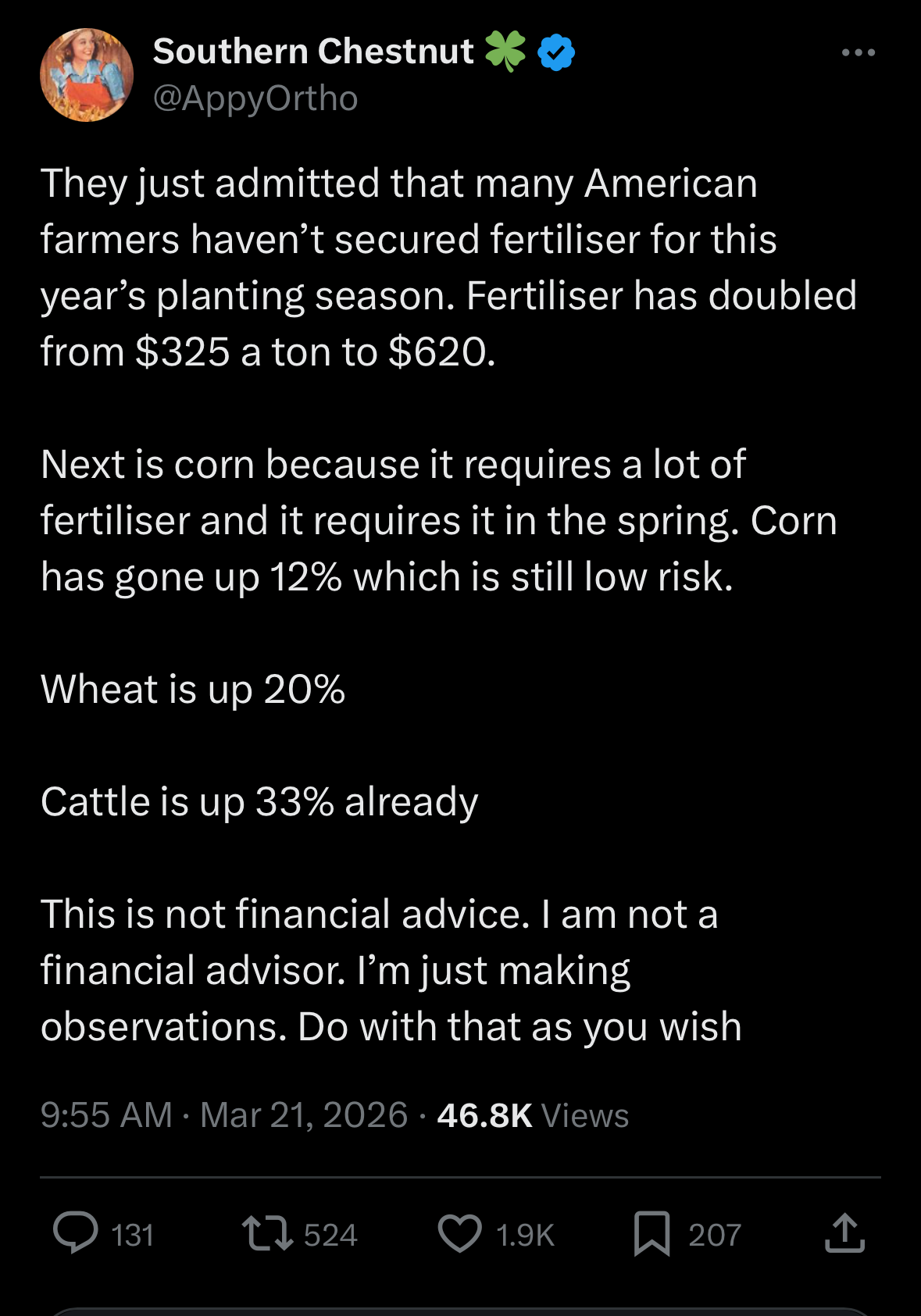Click the reply speech bubble icon

click(x=75, y=1233)
